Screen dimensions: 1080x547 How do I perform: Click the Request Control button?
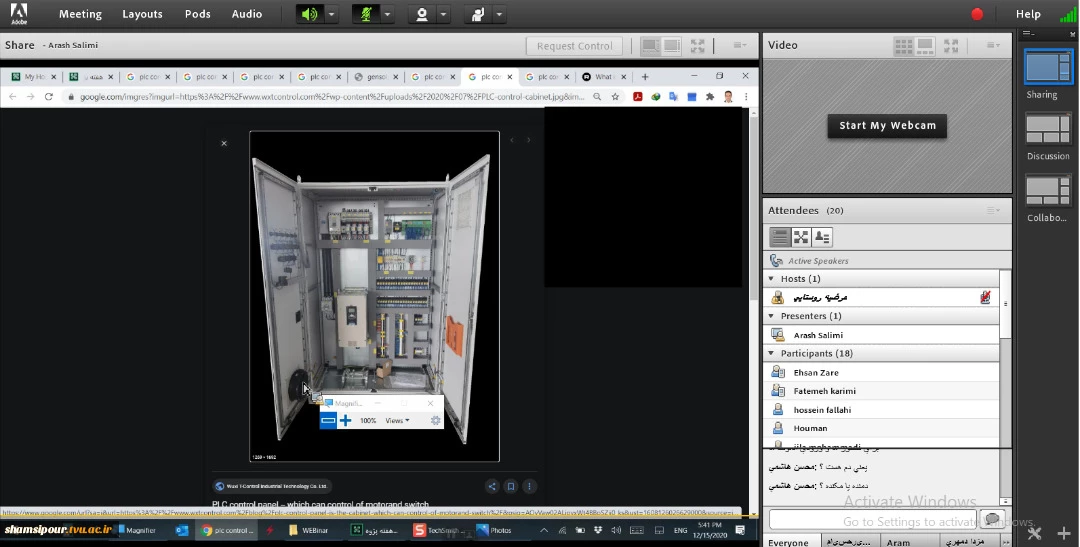[x=574, y=46]
